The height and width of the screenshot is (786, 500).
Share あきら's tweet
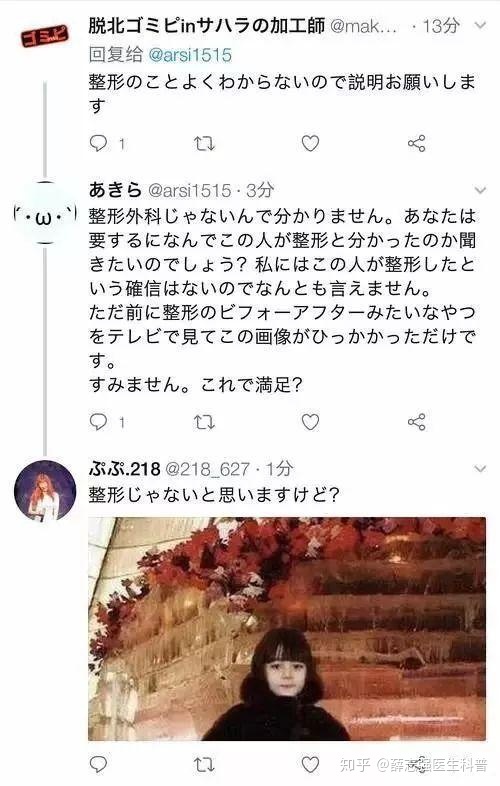tap(417, 422)
